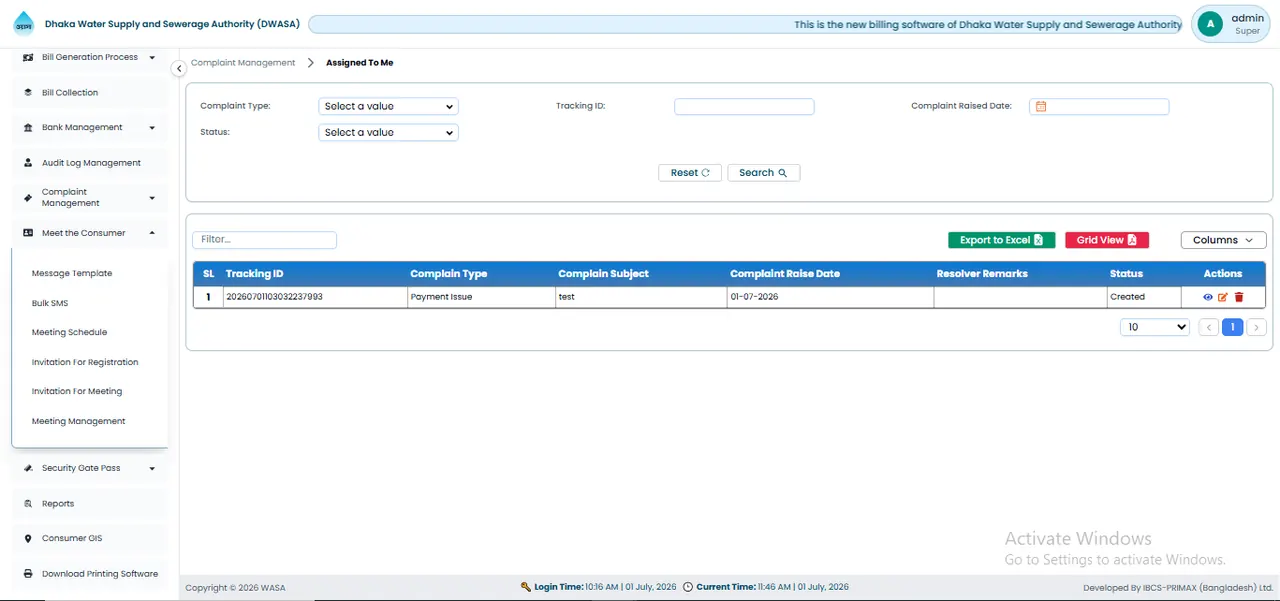Viewport: 1280px width, 601px height.
Task: Navigate to Meeting Management
Action: coord(78,421)
